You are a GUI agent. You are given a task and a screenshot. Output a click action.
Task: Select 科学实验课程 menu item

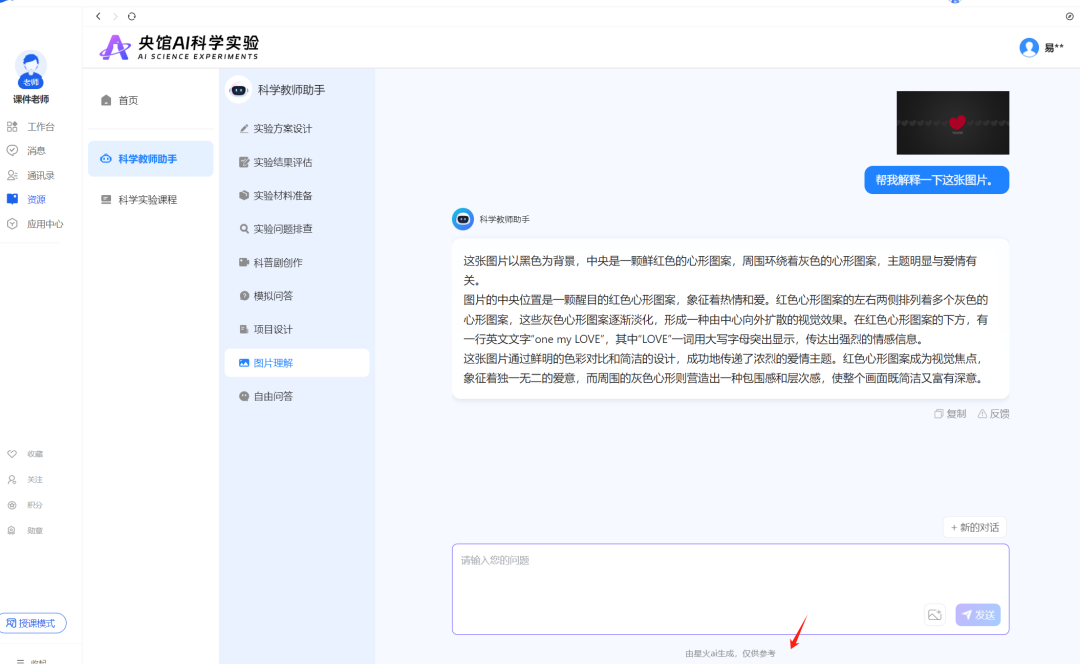click(147, 200)
